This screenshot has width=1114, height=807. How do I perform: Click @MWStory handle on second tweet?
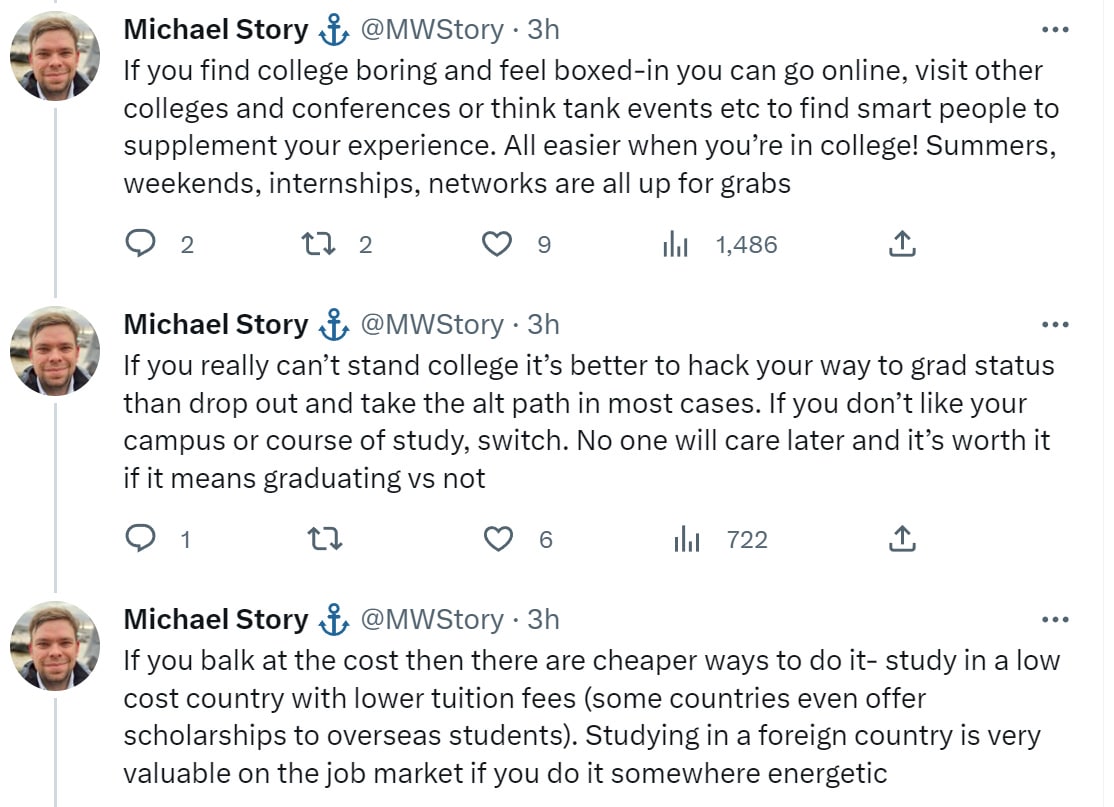[x=431, y=325]
